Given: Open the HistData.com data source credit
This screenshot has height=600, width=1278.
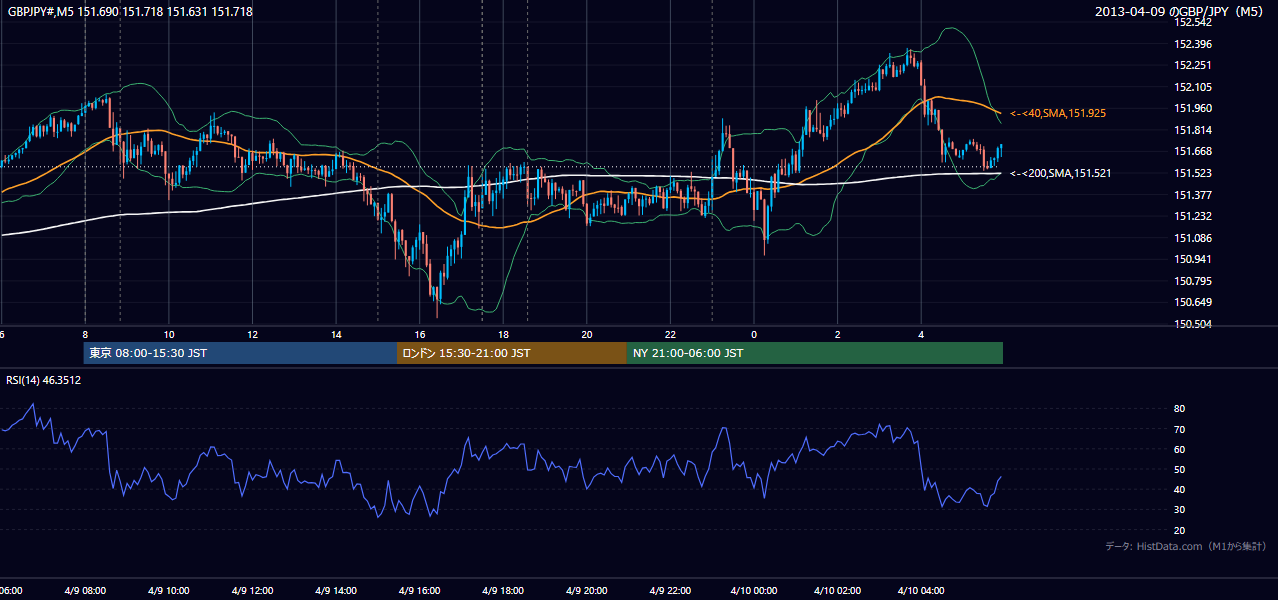Looking at the screenshot, I should click(1186, 546).
